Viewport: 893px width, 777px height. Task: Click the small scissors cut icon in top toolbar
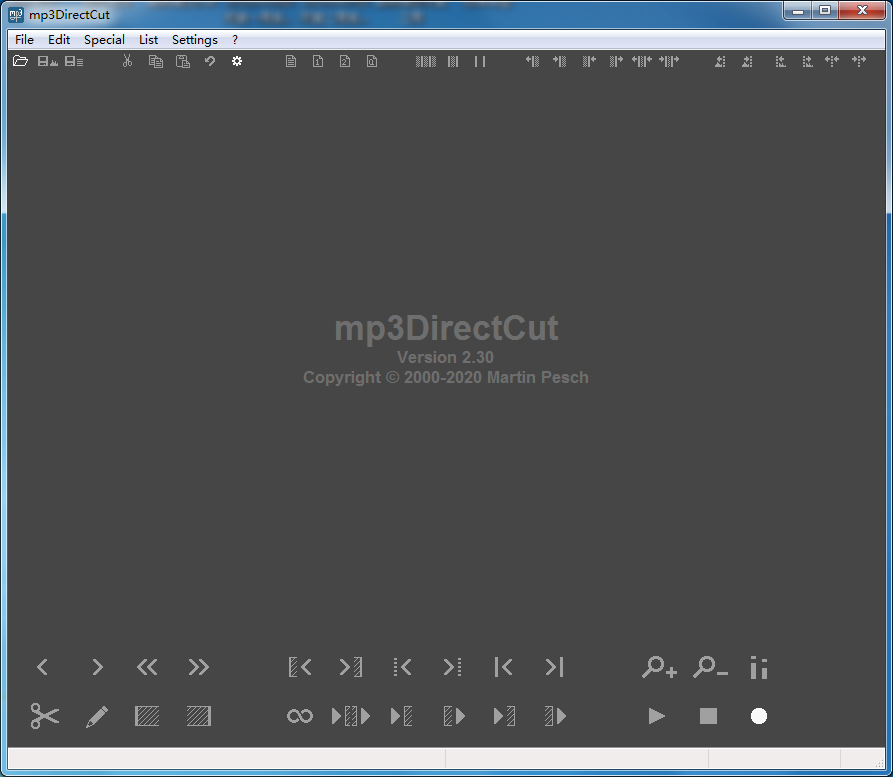click(128, 61)
